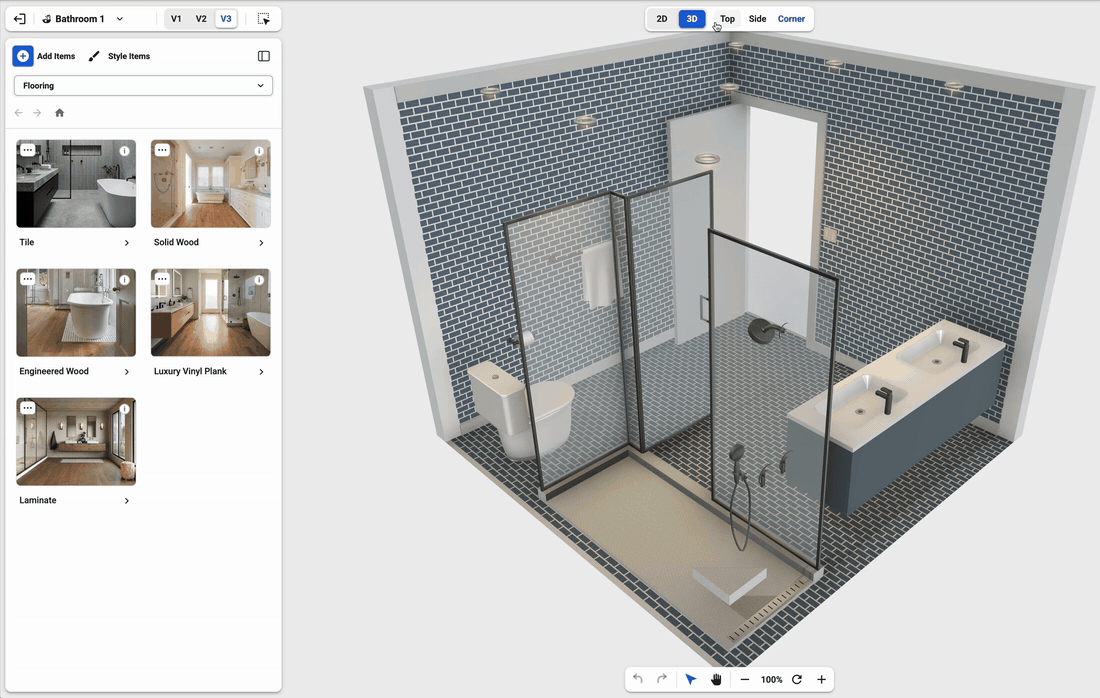Select the white towel on wall

tap(600, 274)
